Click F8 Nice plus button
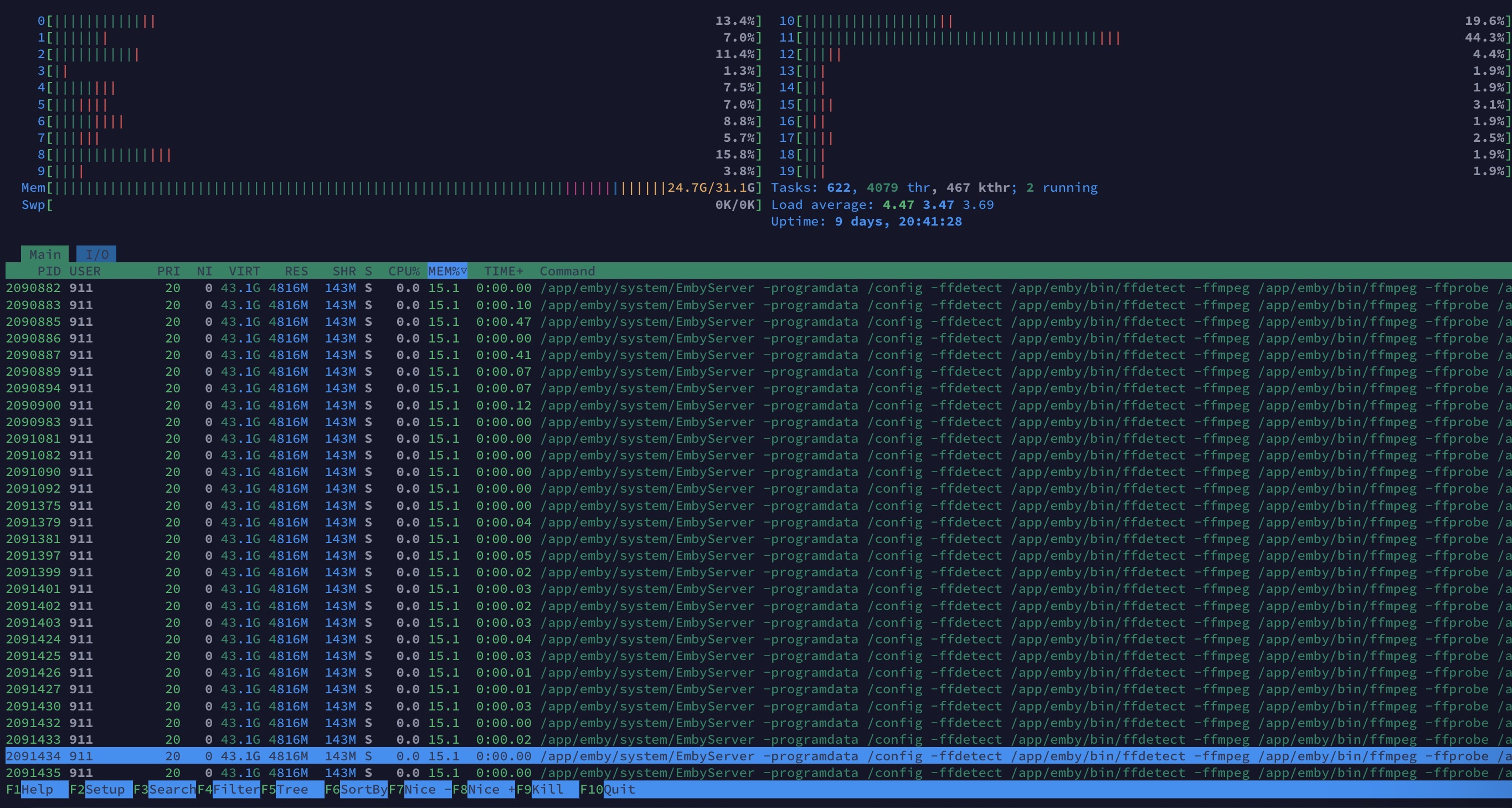Screen dimensions: 1512x808 point(491,789)
